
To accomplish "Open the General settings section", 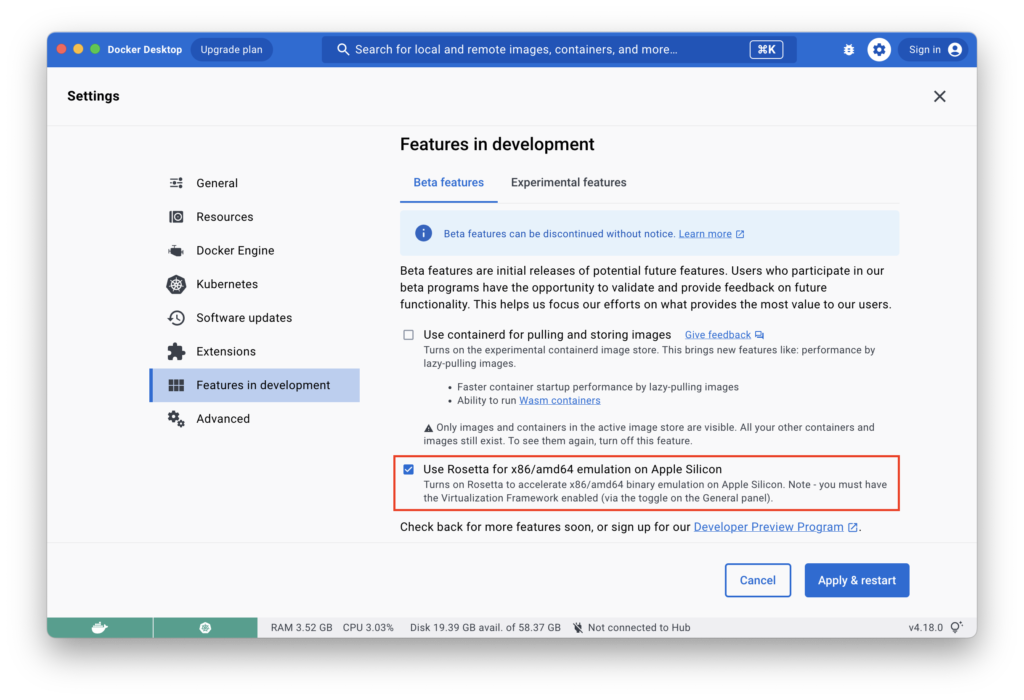I will pos(255,183).
